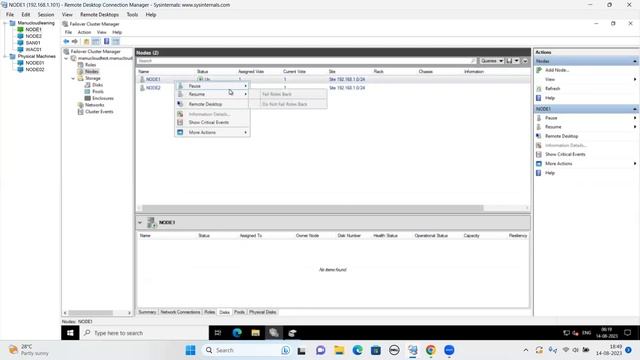Collapse the Storage tree node
640x360 pixels.
(x=73, y=78)
